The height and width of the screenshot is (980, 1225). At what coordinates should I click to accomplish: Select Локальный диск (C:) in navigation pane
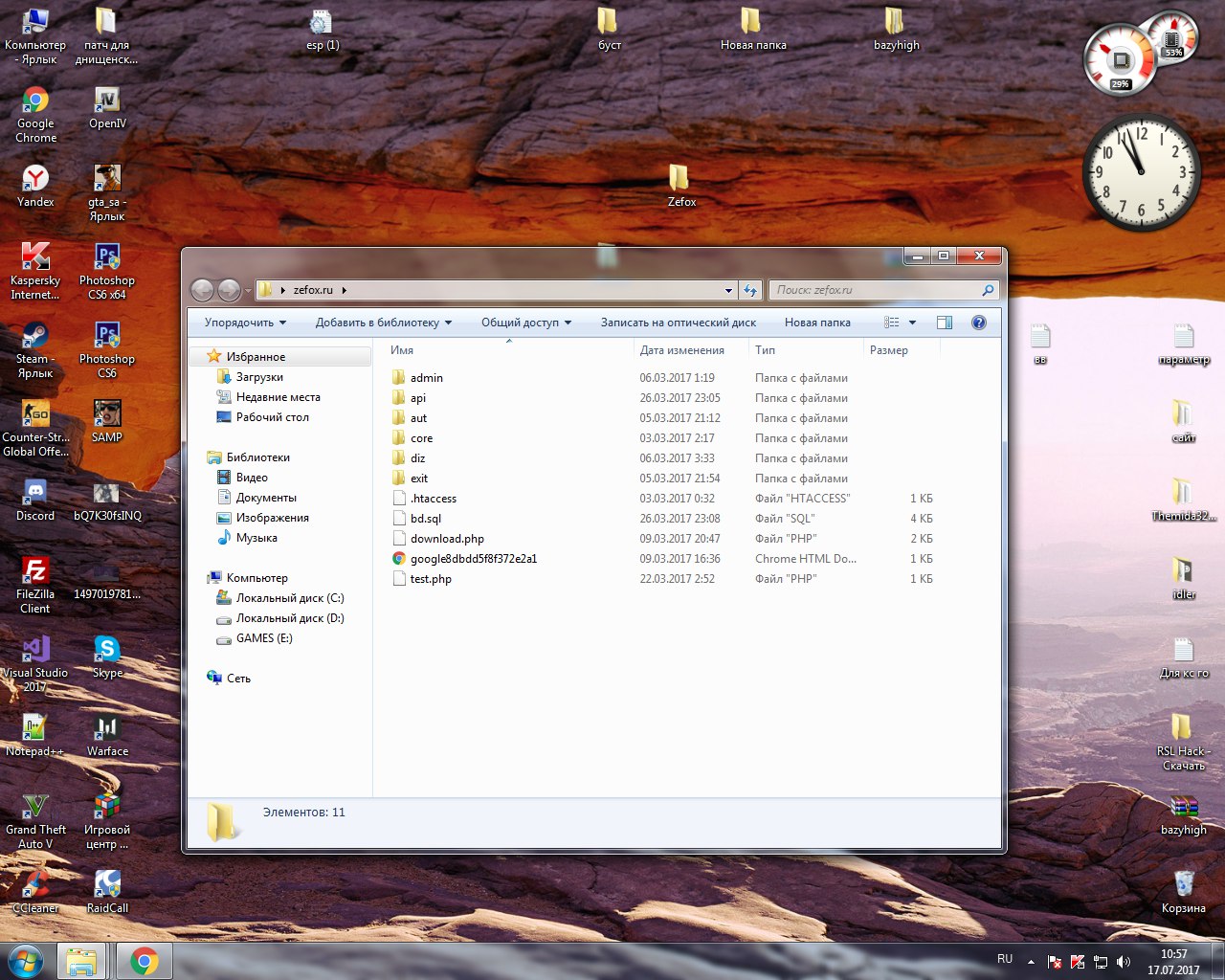289,598
